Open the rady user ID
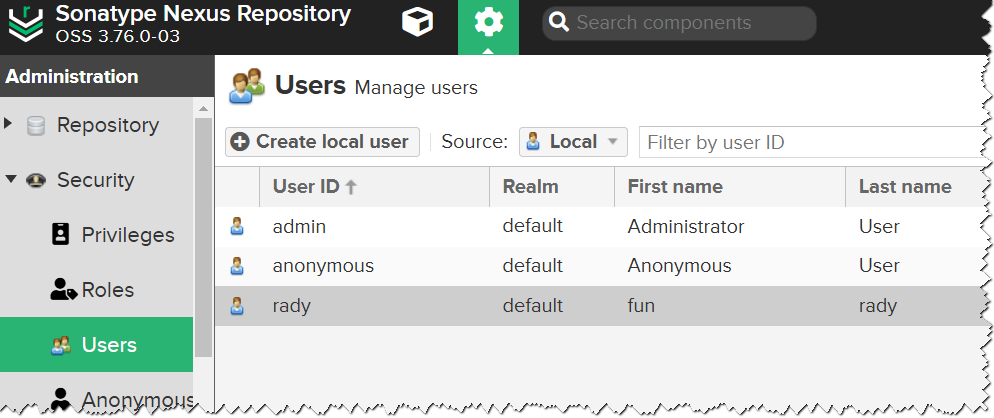Image resolution: width=994 pixels, height=418 pixels. click(x=292, y=306)
